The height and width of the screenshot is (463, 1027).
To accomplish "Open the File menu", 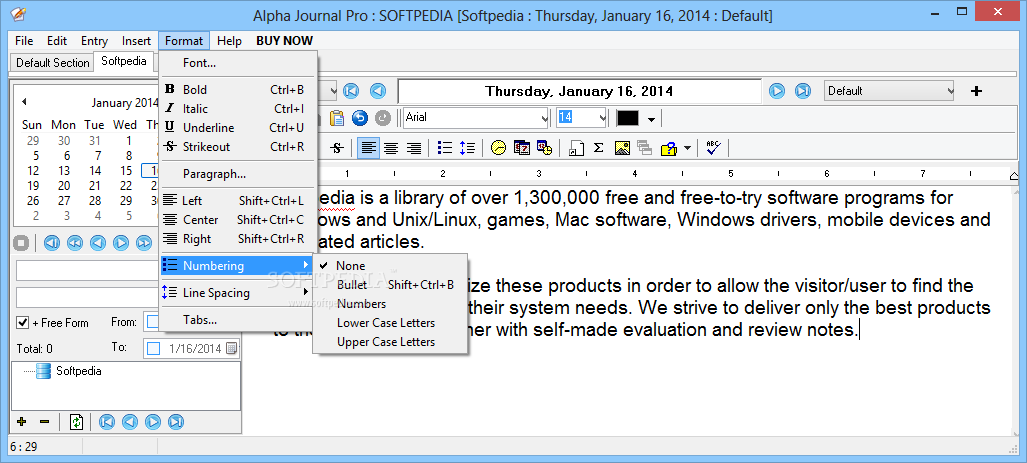I will click(x=24, y=41).
